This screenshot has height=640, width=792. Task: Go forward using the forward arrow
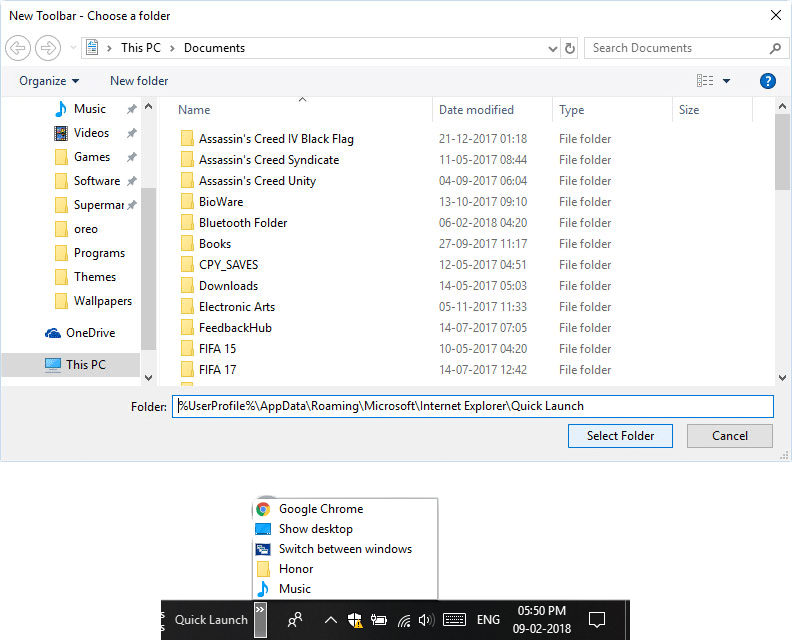[48, 48]
